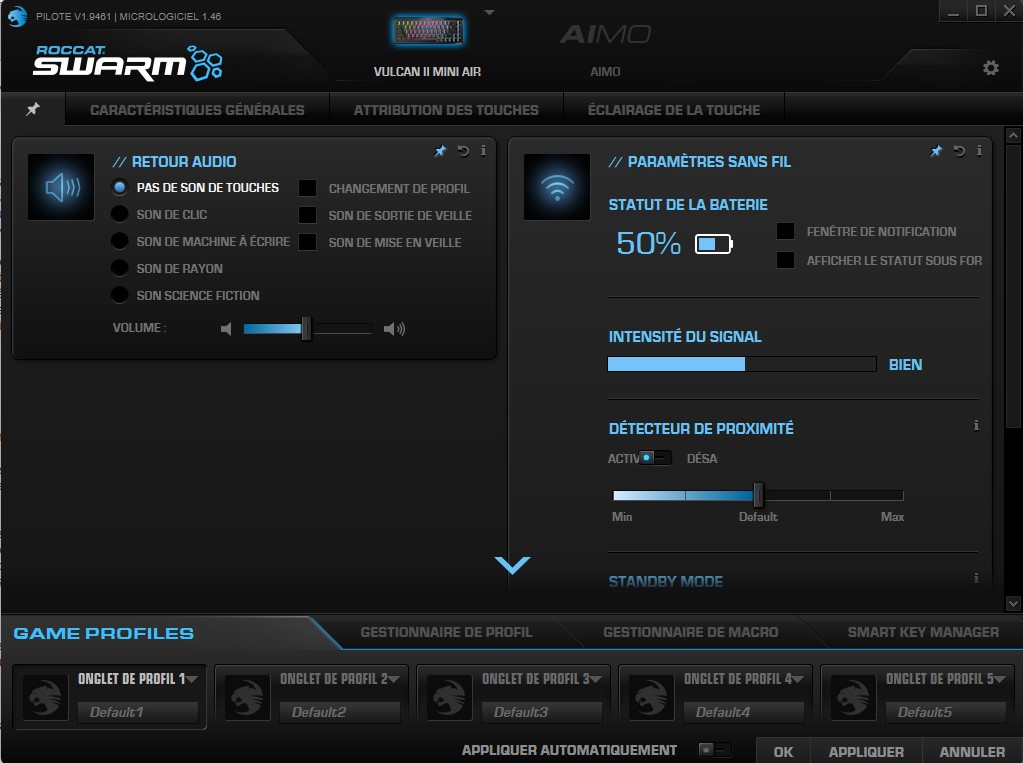Open the Swarm settings gear

990,66
